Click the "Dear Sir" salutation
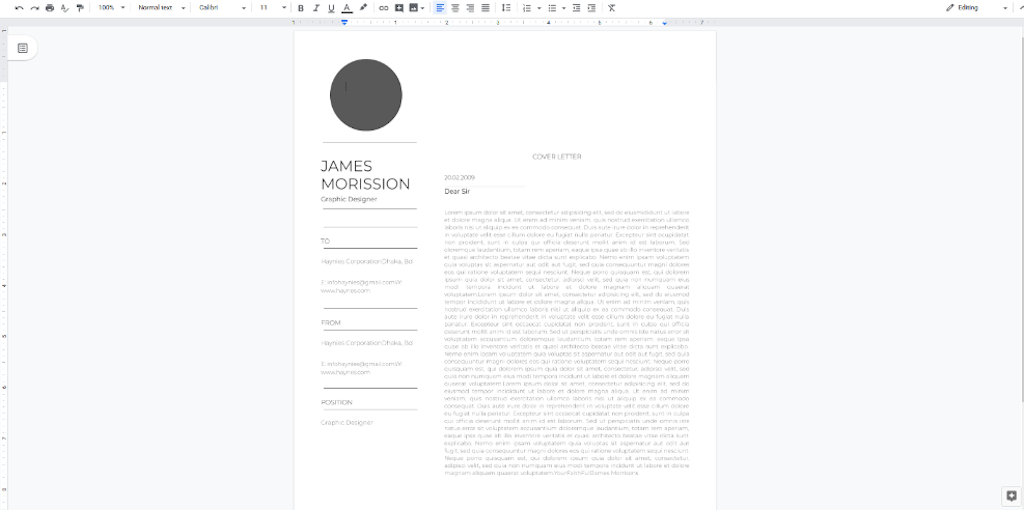Screen dimensions: 1024x510 [x=457, y=191]
